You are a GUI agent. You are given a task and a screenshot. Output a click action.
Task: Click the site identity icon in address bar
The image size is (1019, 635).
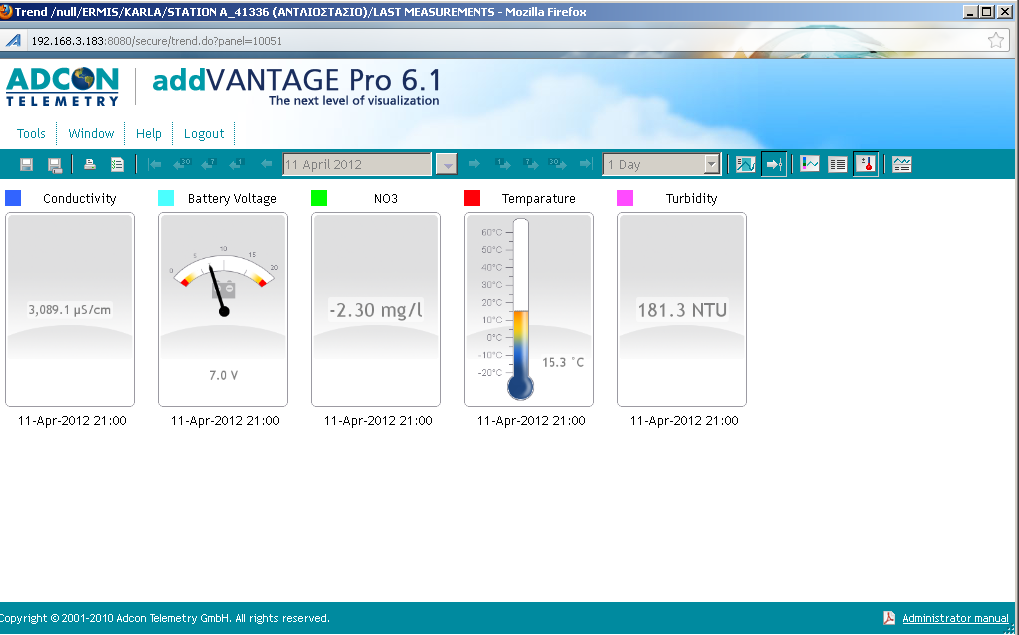pyautogui.click(x=13, y=40)
